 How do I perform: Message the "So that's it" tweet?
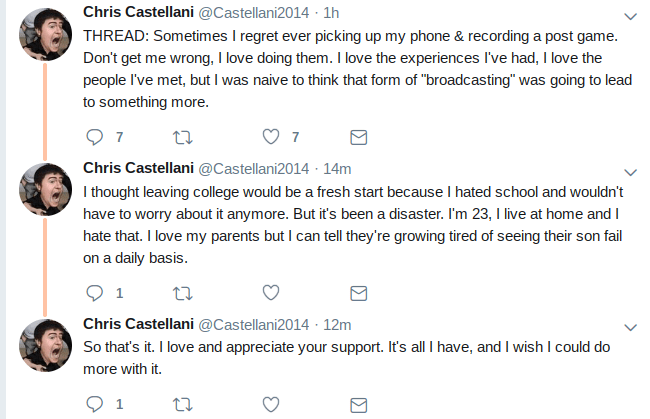tap(358, 404)
